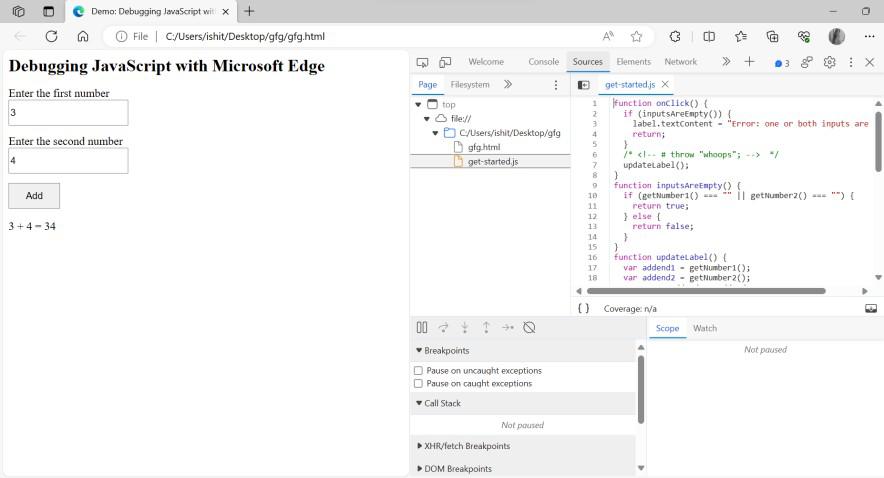Image resolution: width=884 pixels, height=478 pixels.
Task: Click the Step icon in debugger toolbar
Action: (x=508, y=327)
